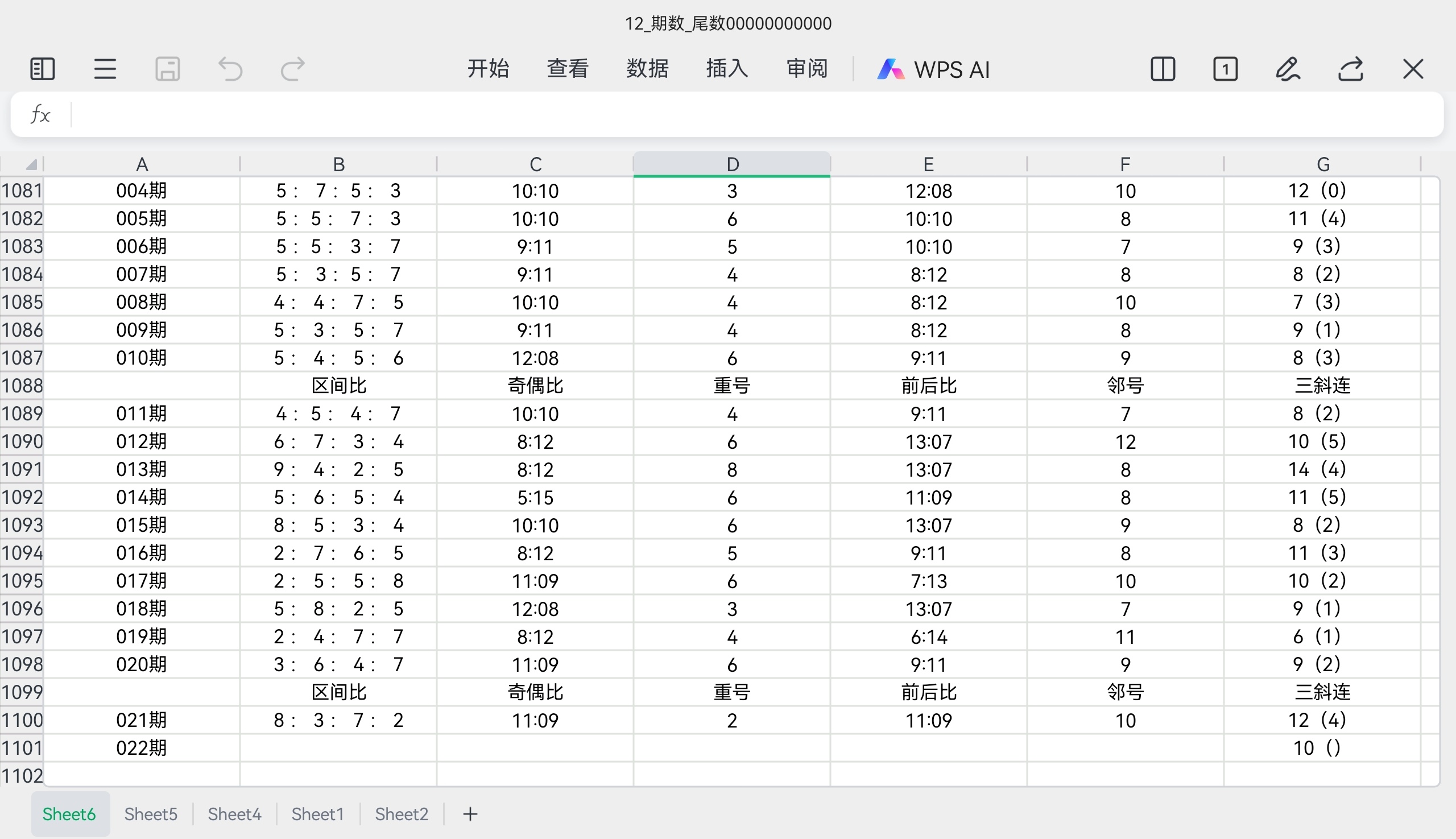Viewport: 1456px width, 839px height.
Task: Open the hamburger options menu
Action: pyautogui.click(x=104, y=69)
